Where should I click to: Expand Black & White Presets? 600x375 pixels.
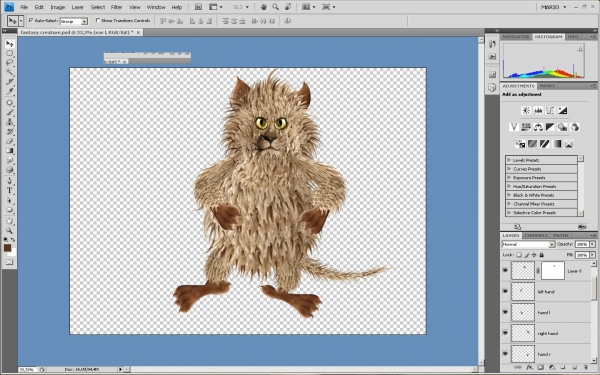(x=509, y=195)
